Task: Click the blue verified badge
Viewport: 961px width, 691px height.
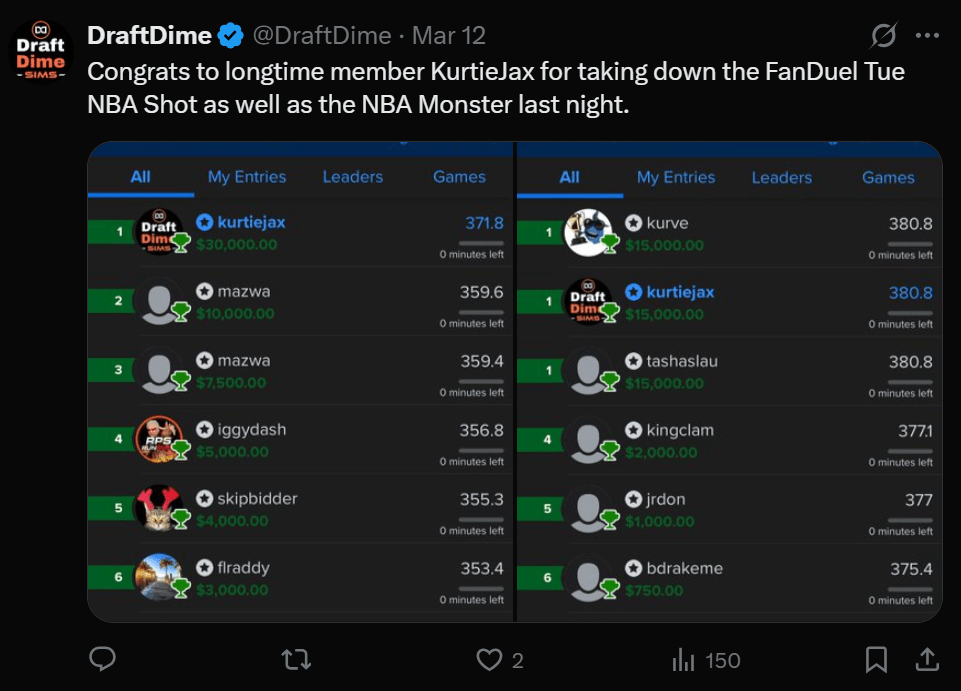Action: pos(231,36)
